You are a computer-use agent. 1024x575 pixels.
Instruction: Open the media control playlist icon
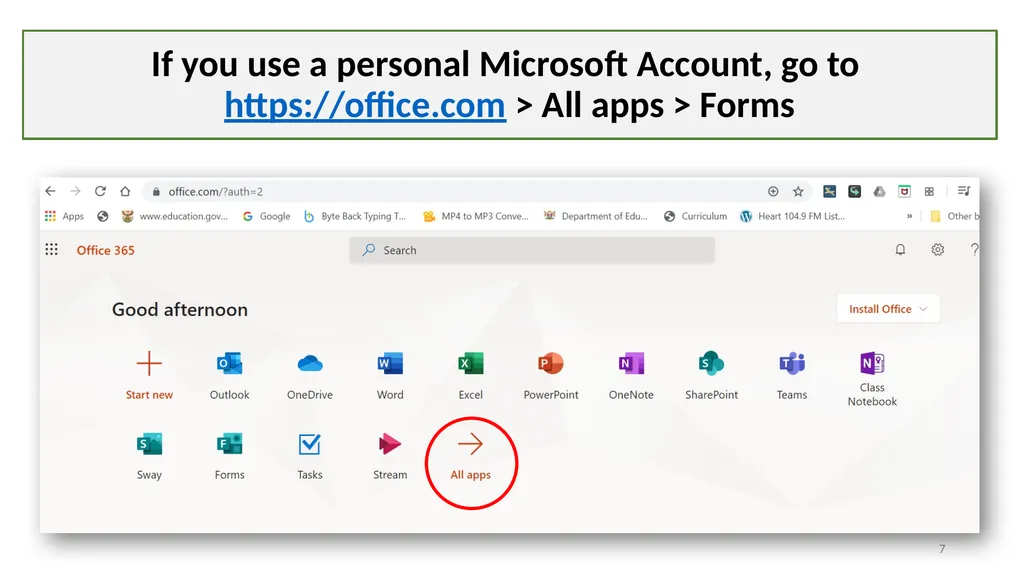pyautogui.click(x=964, y=191)
